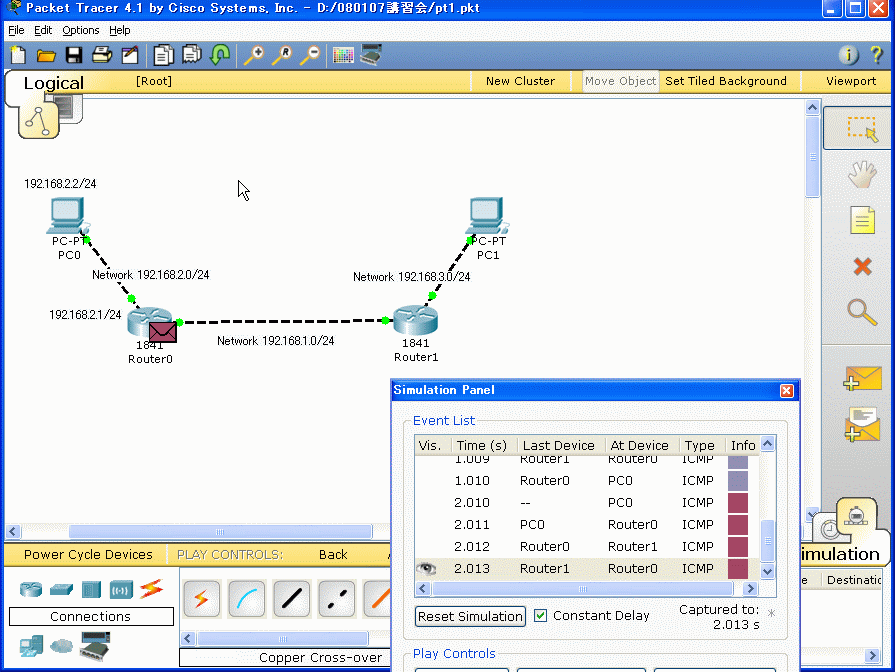Pick the Console cable connection icon
The height and width of the screenshot is (672, 895).
pyautogui.click(x=247, y=599)
